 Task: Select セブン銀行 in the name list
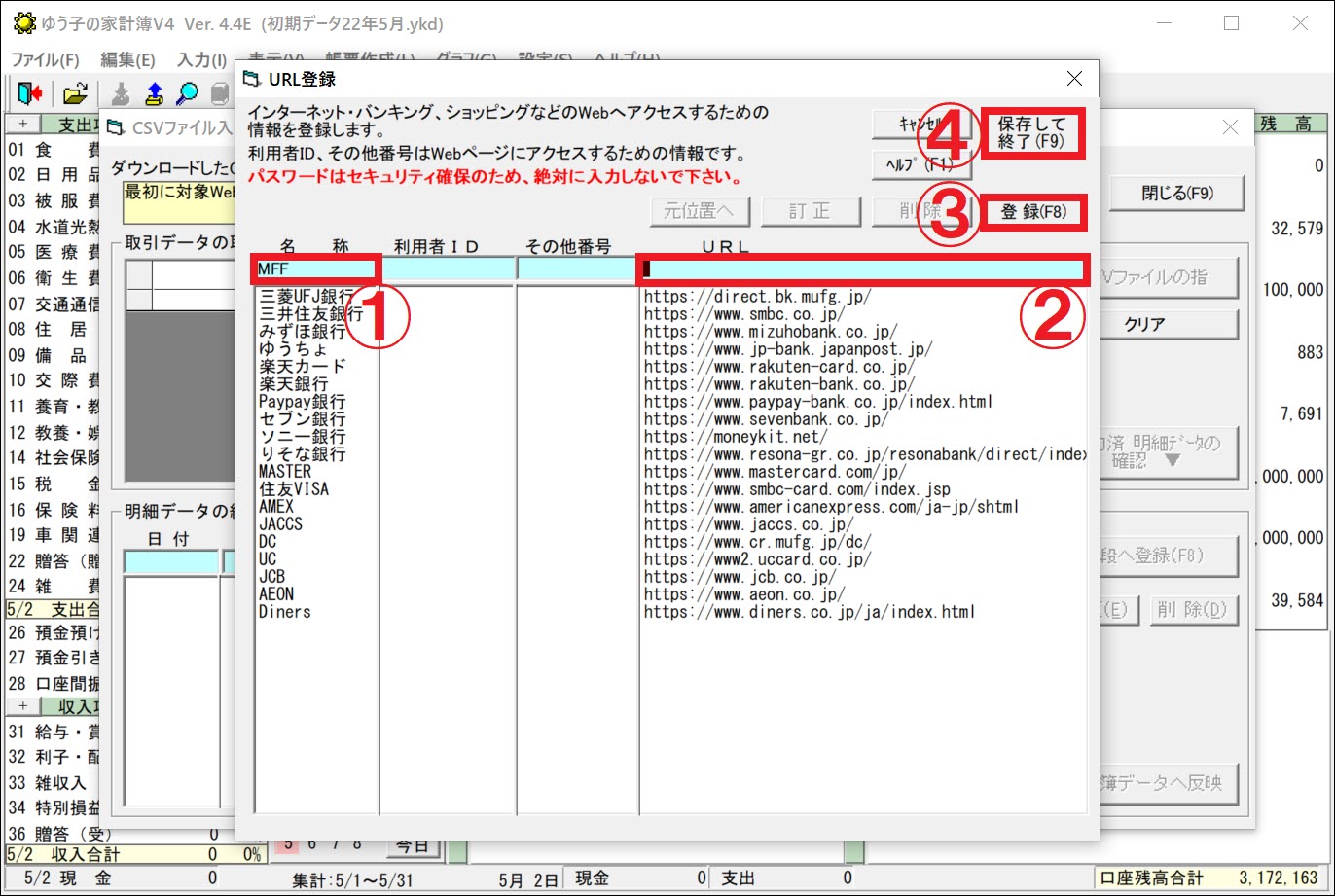pyautogui.click(x=302, y=419)
